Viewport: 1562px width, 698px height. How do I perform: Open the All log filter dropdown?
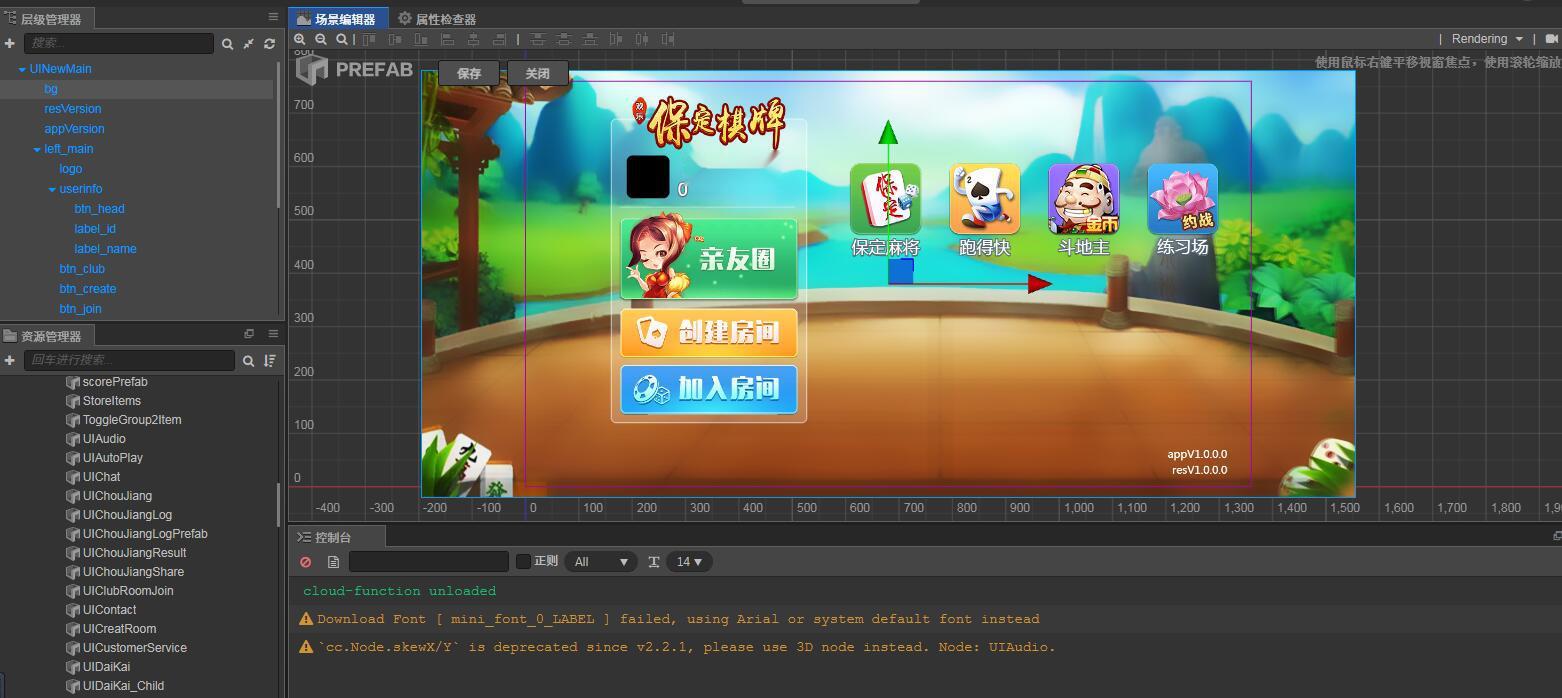600,562
